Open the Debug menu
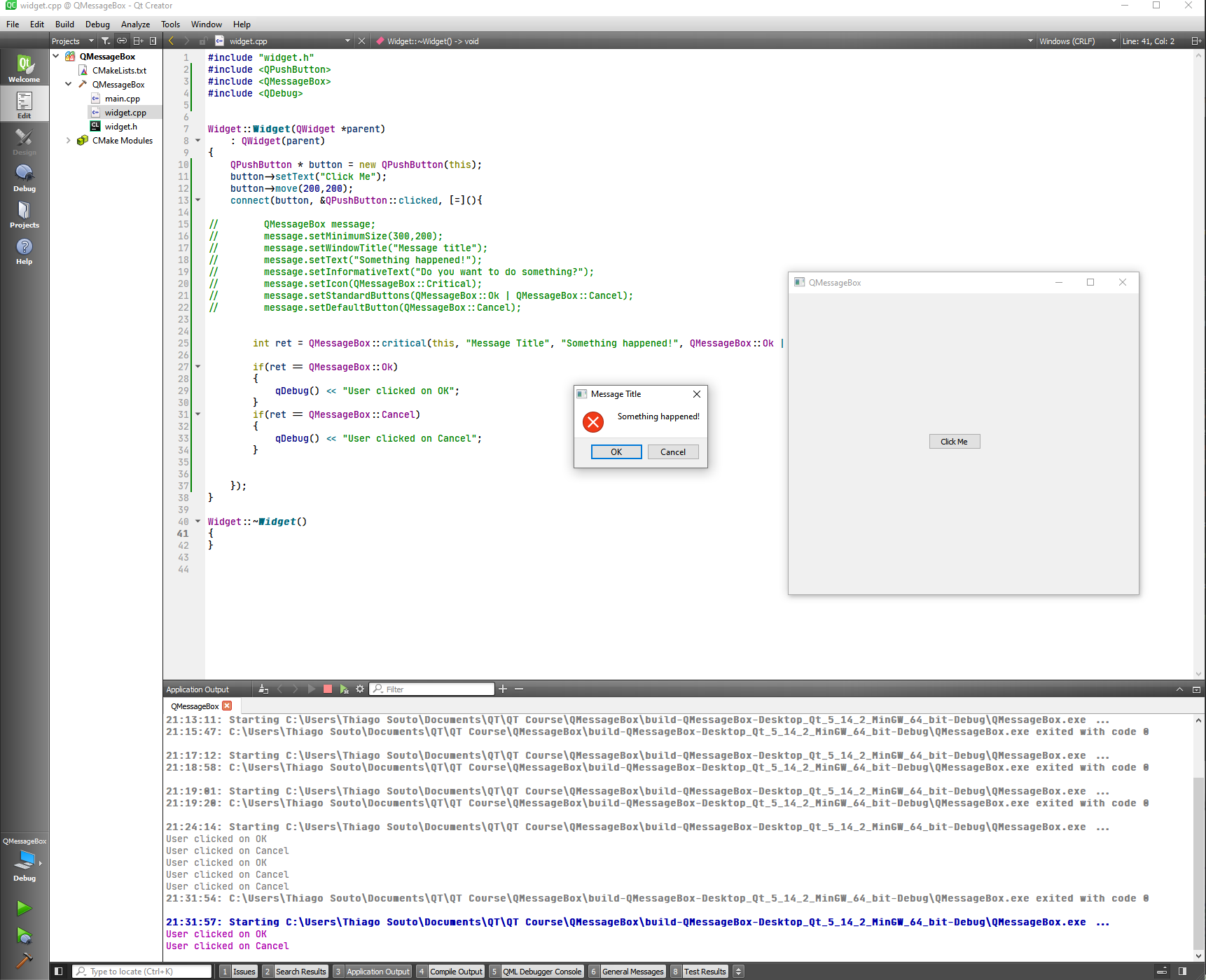 97,24
